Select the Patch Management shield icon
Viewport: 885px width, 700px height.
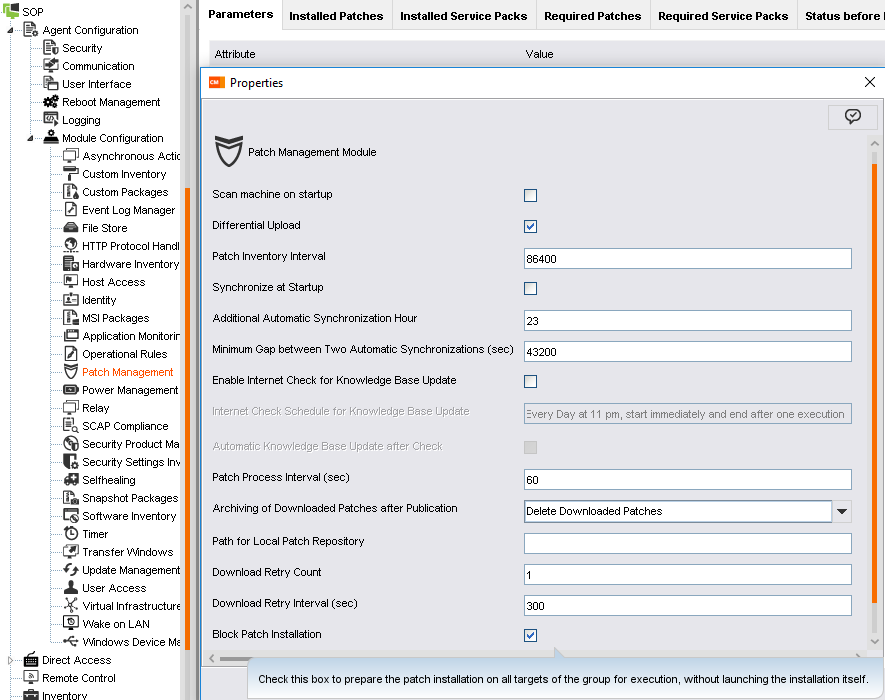tap(71, 372)
